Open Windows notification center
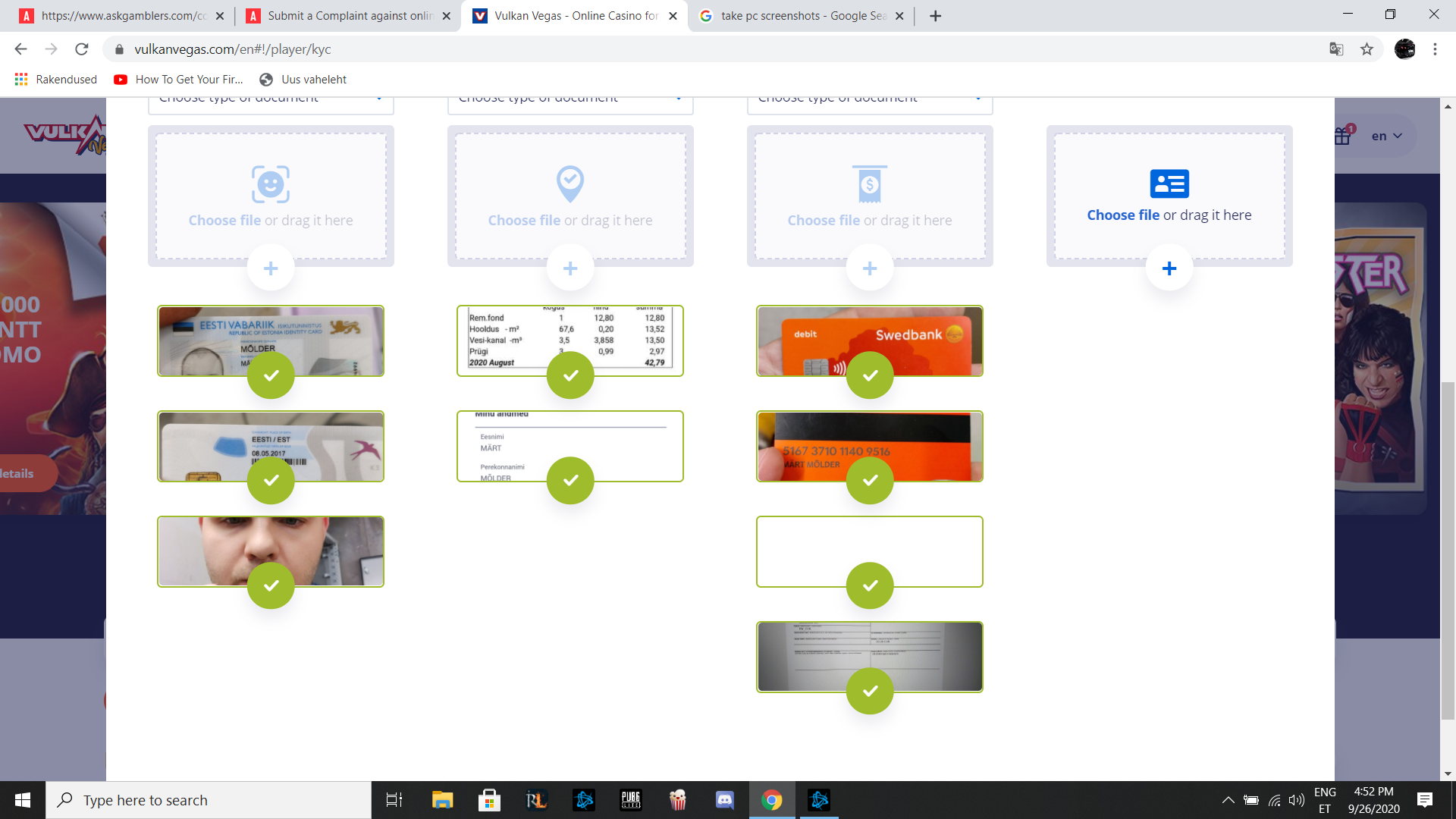Image resolution: width=1456 pixels, height=819 pixels. tap(1425, 800)
